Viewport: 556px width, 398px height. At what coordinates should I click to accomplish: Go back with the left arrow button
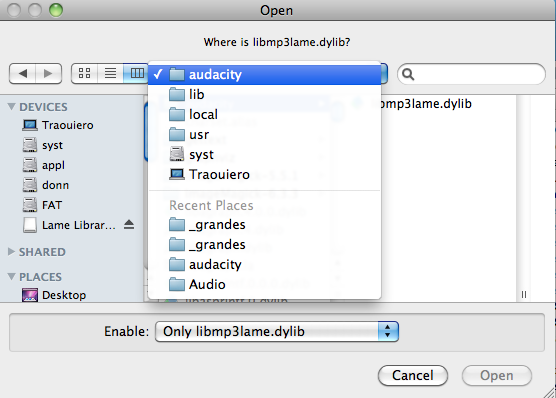(23, 74)
